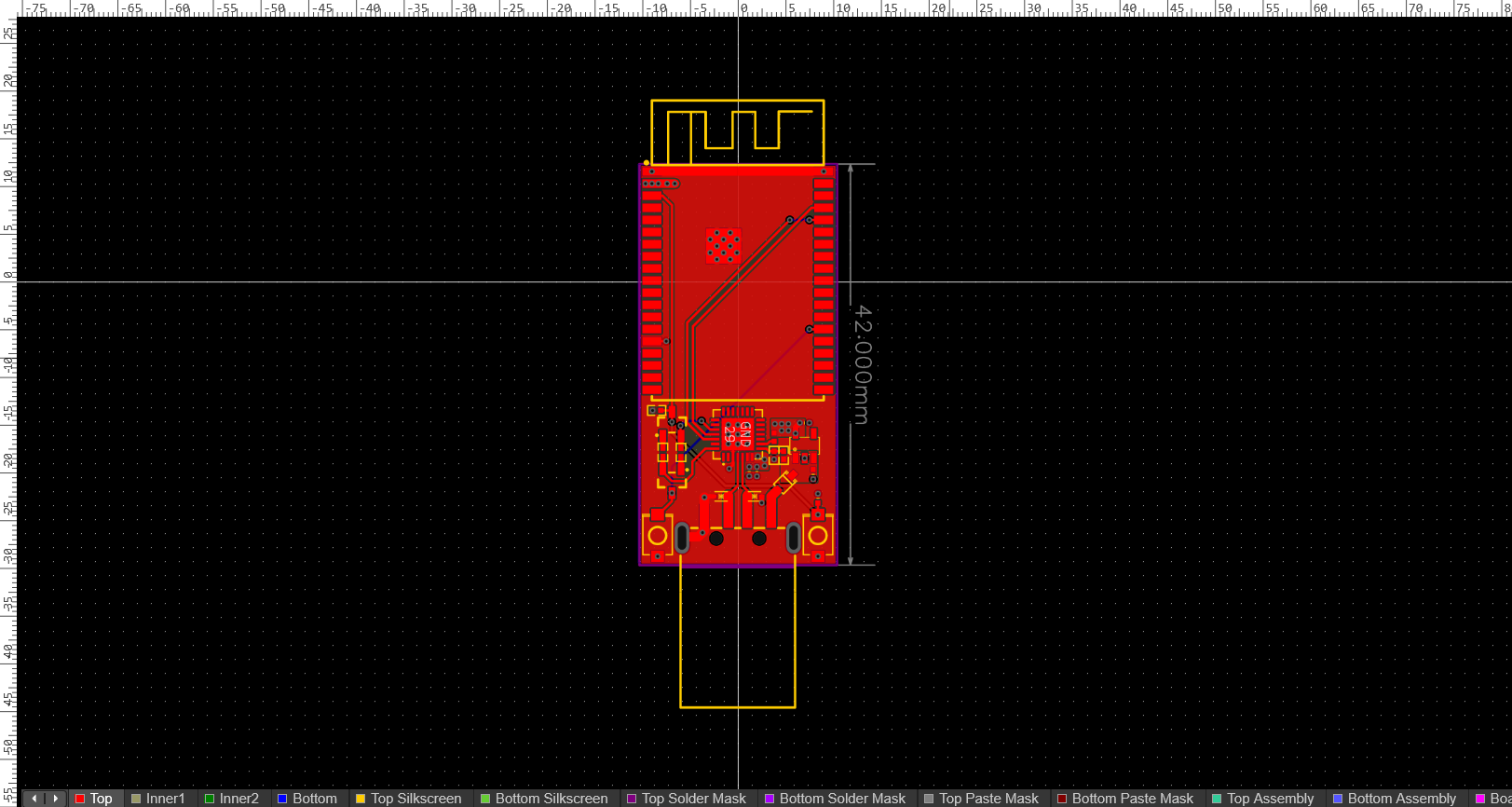Select the Top Paste Mask tab

point(988,799)
